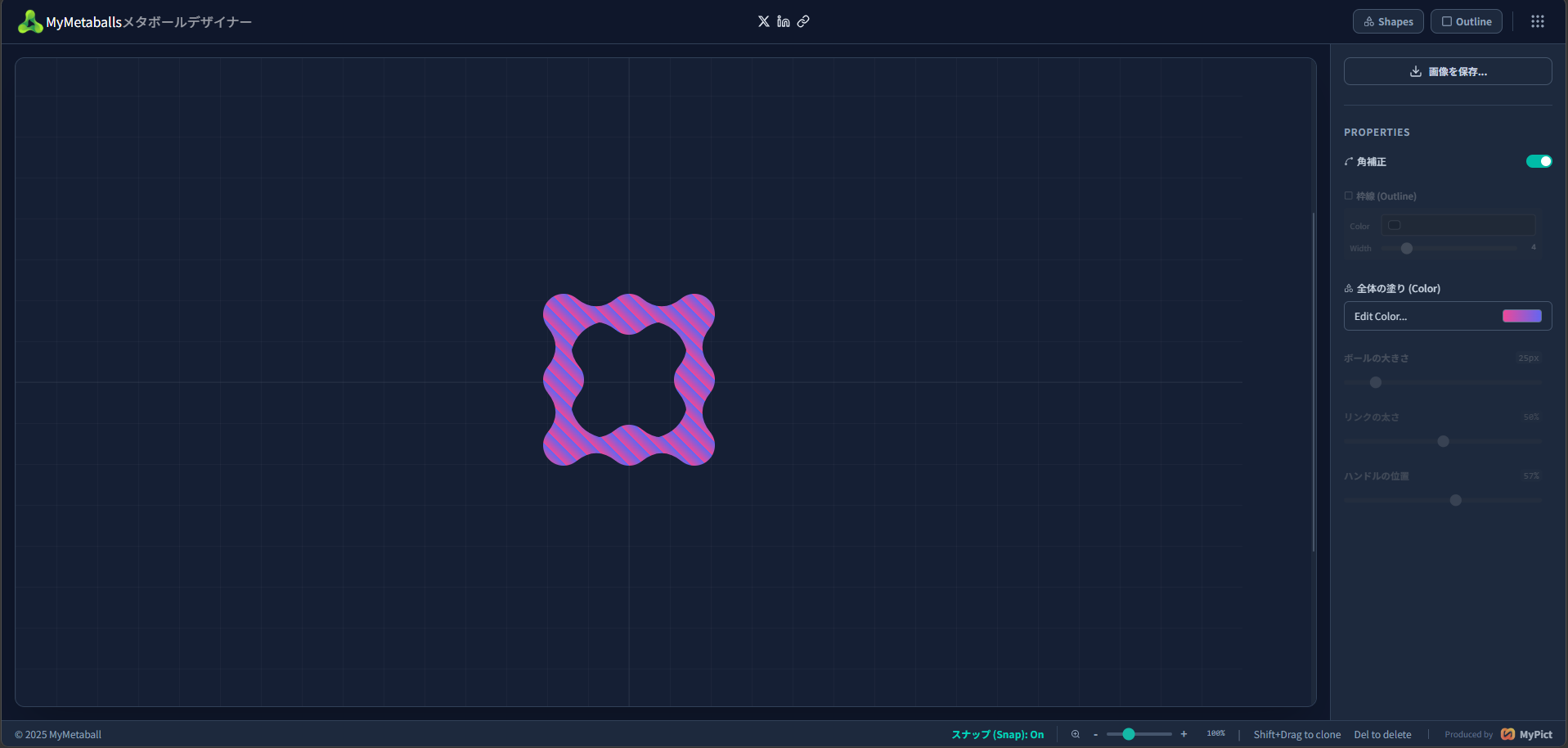The width and height of the screenshot is (1568, 748).
Task: Click the 全体の塗り (Color) label
Action: point(1398,288)
